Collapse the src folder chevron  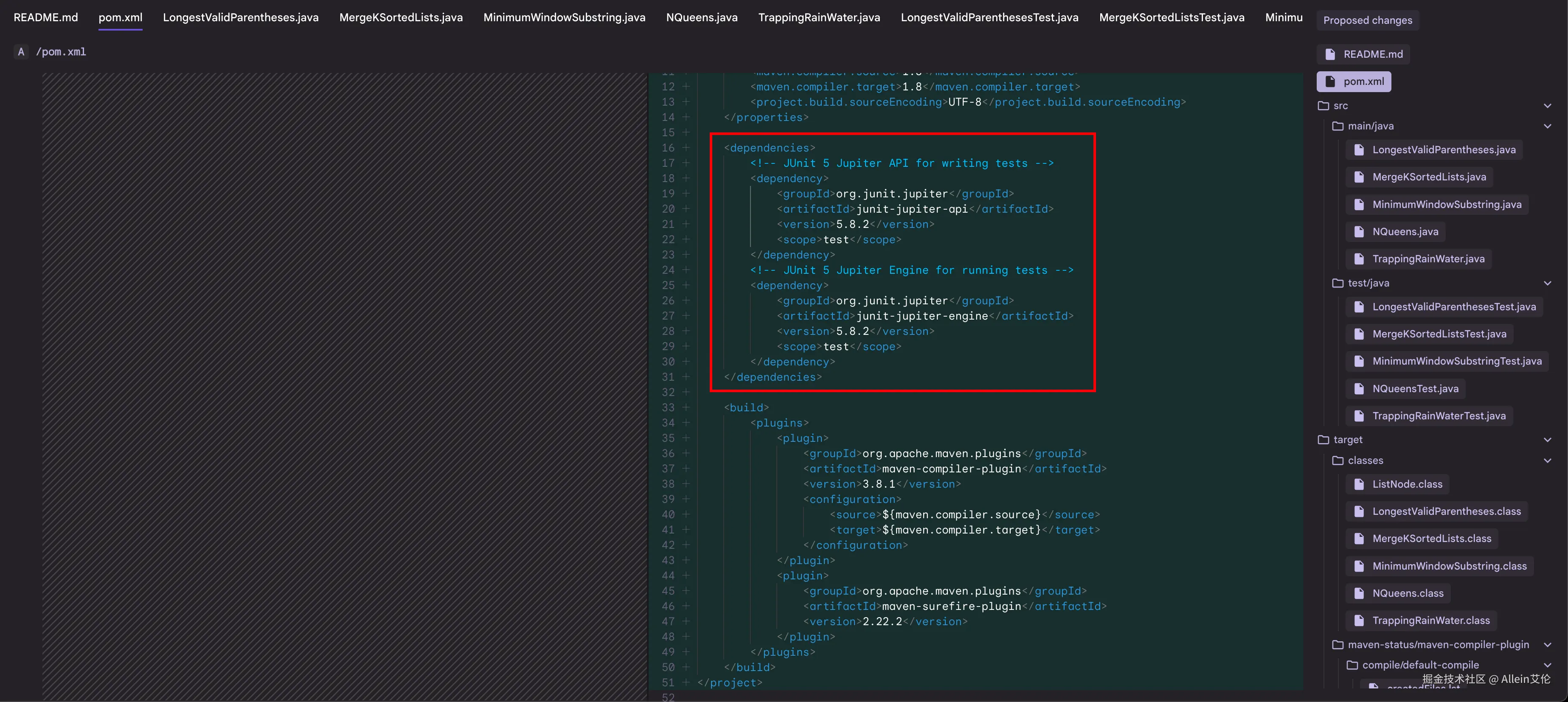[x=1547, y=106]
